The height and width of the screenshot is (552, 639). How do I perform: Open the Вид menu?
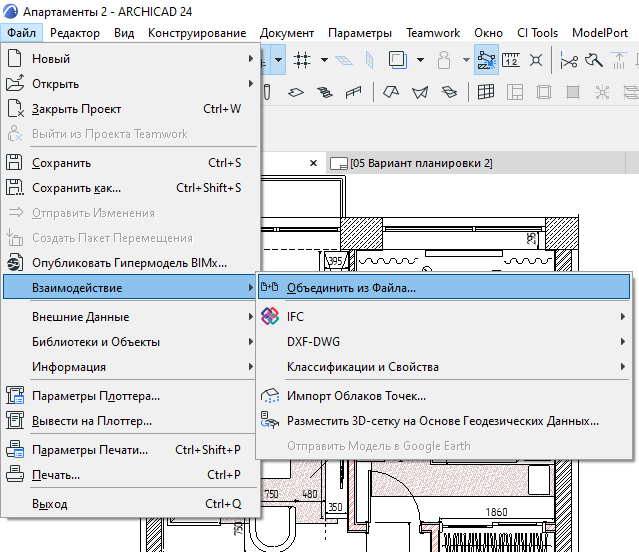[124, 33]
